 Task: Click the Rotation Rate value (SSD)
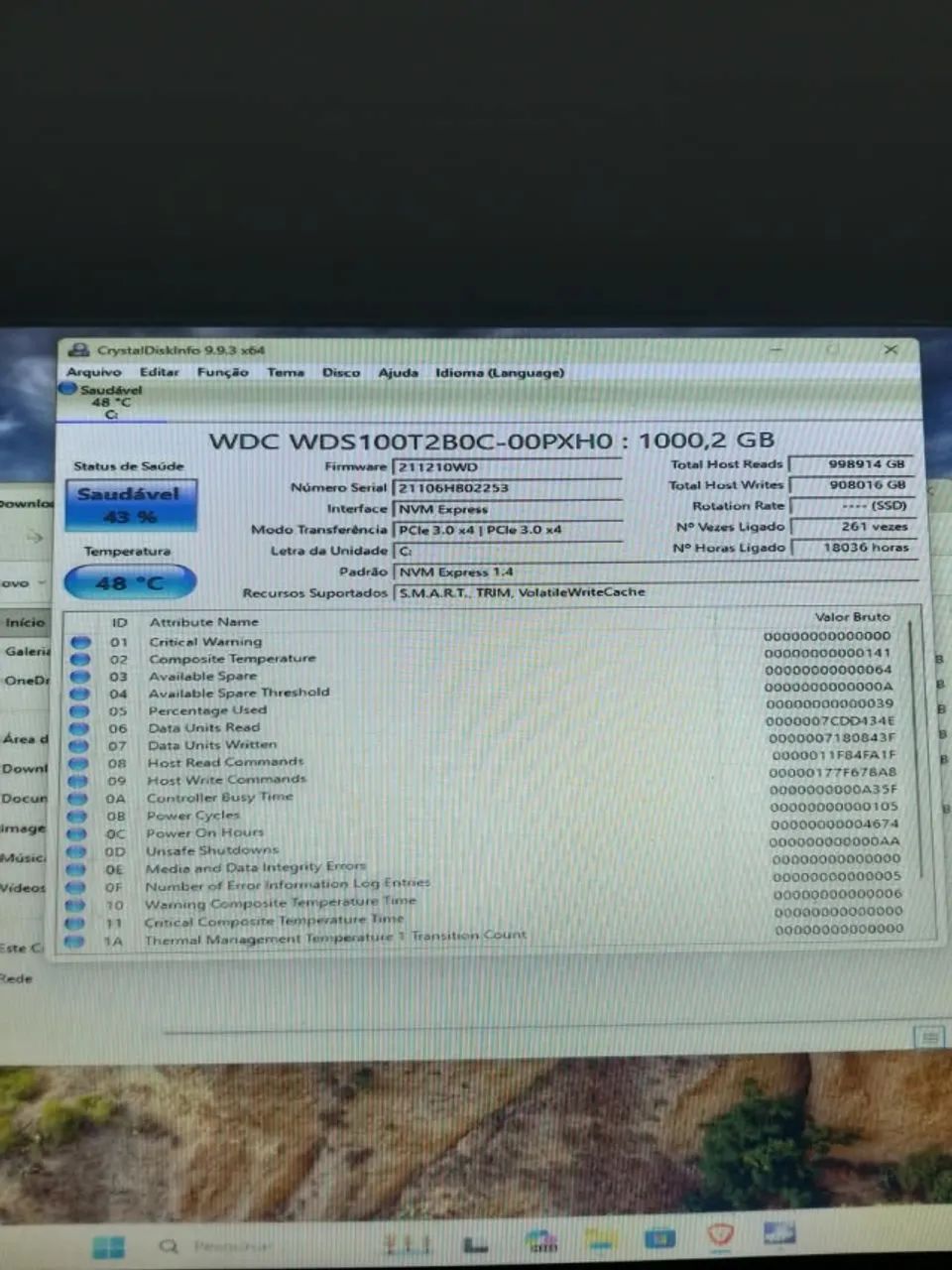(x=852, y=505)
